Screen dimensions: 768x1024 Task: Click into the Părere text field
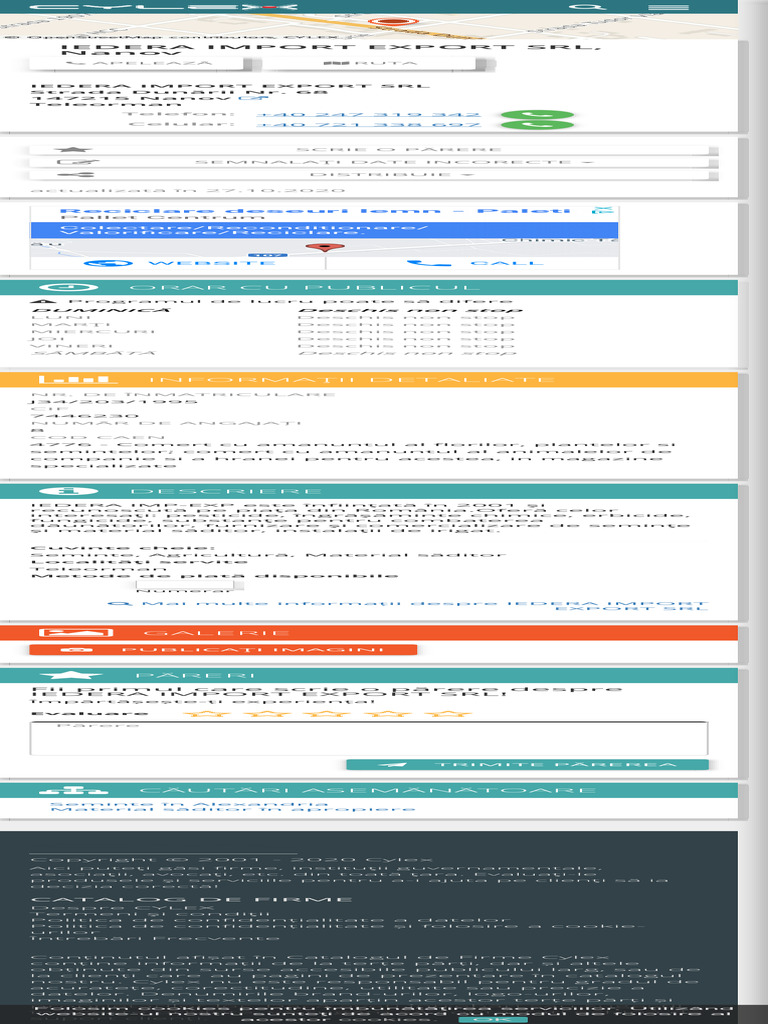pos(369,739)
